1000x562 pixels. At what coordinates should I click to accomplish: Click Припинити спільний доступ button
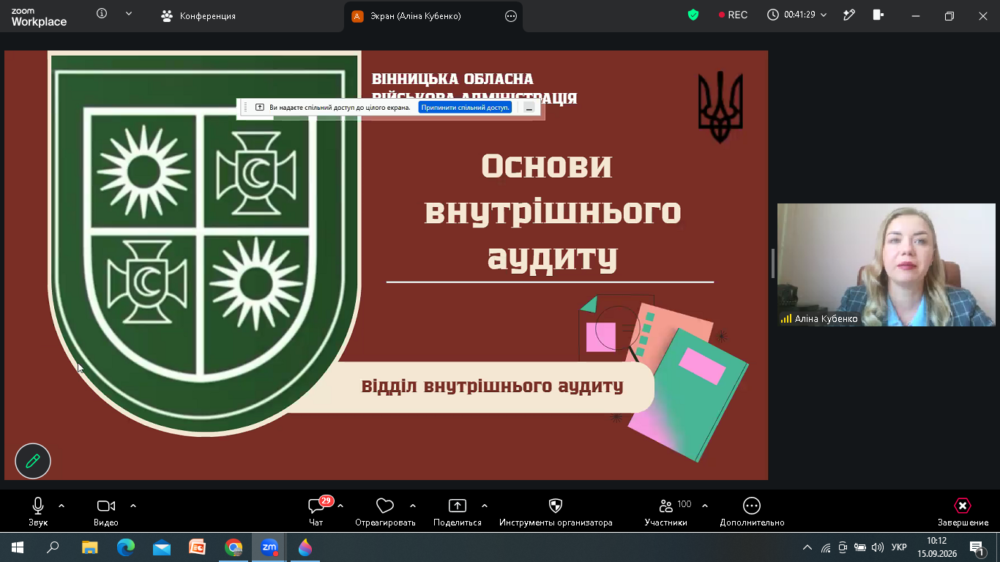[466, 108]
